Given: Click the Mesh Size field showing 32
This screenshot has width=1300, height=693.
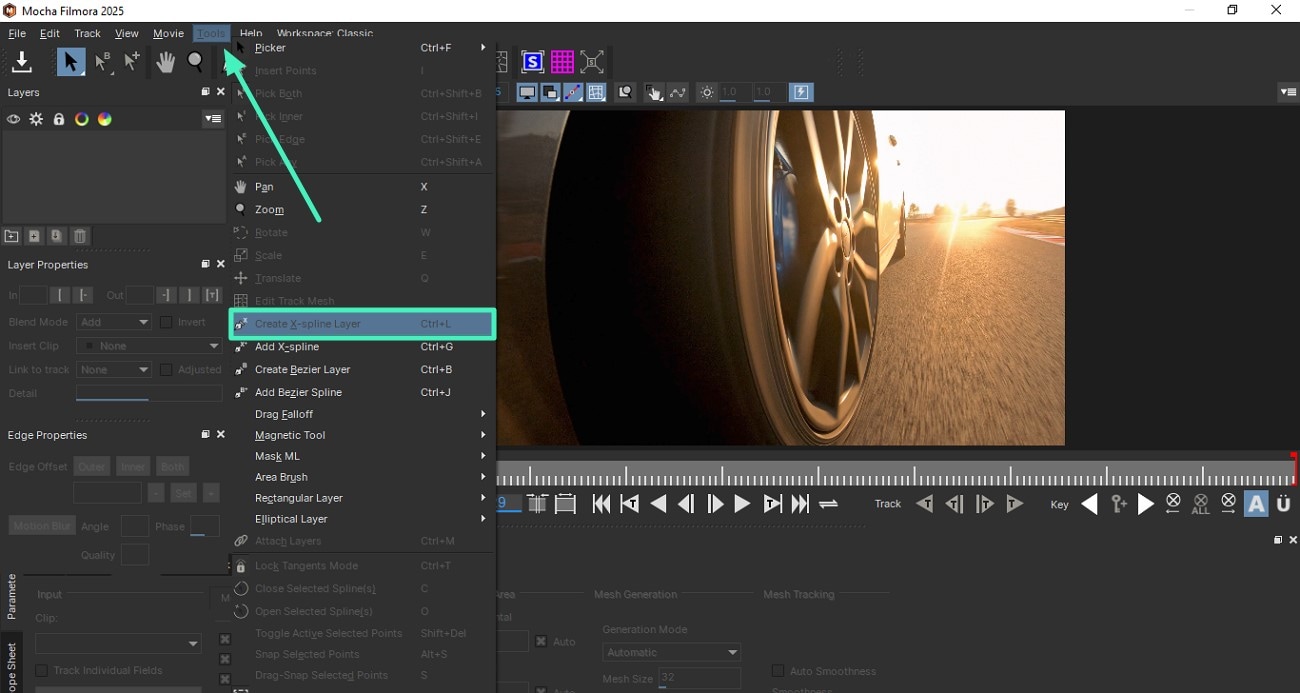Looking at the screenshot, I should pos(700,678).
